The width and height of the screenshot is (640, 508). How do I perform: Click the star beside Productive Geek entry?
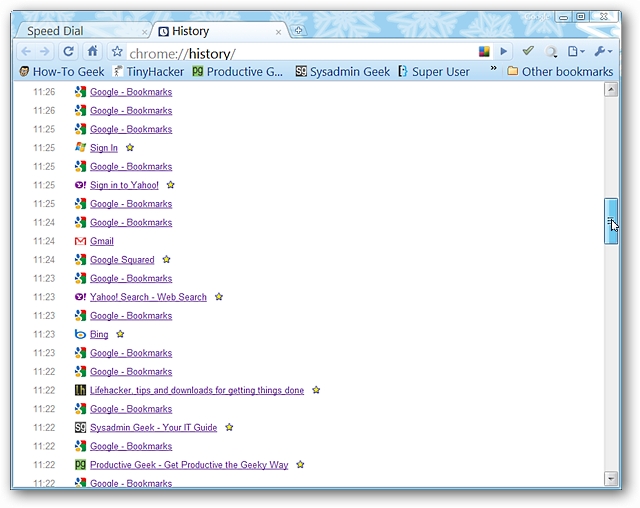click(x=300, y=464)
